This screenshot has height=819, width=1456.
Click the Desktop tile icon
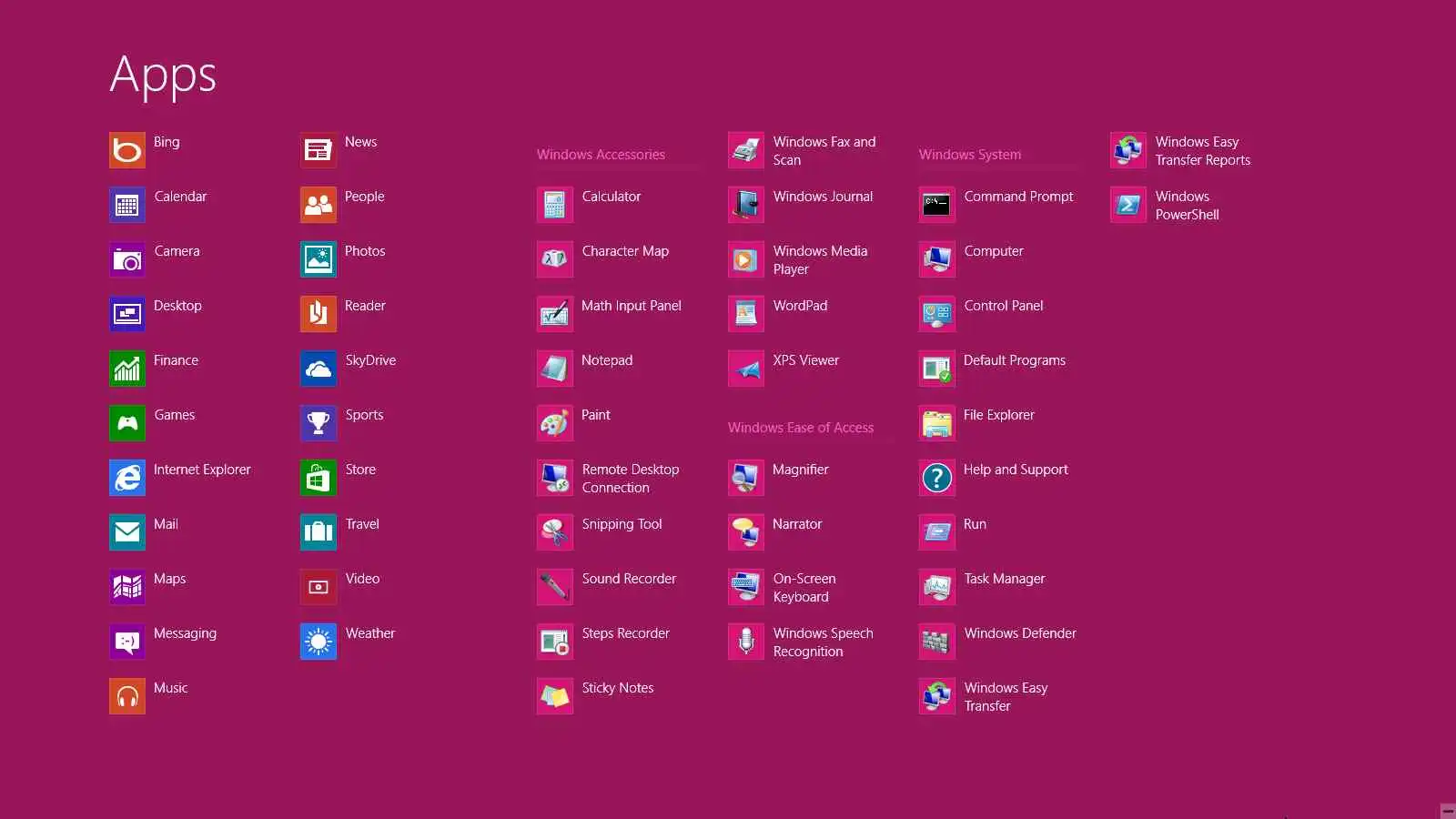pos(127,314)
